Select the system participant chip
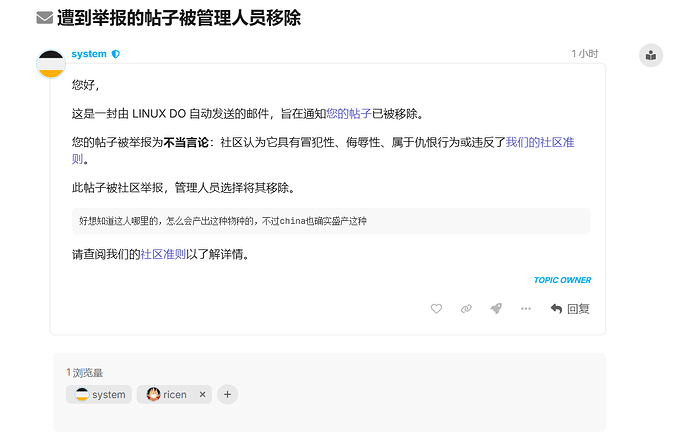Screen dimensions: 690x440 [x=99, y=395]
